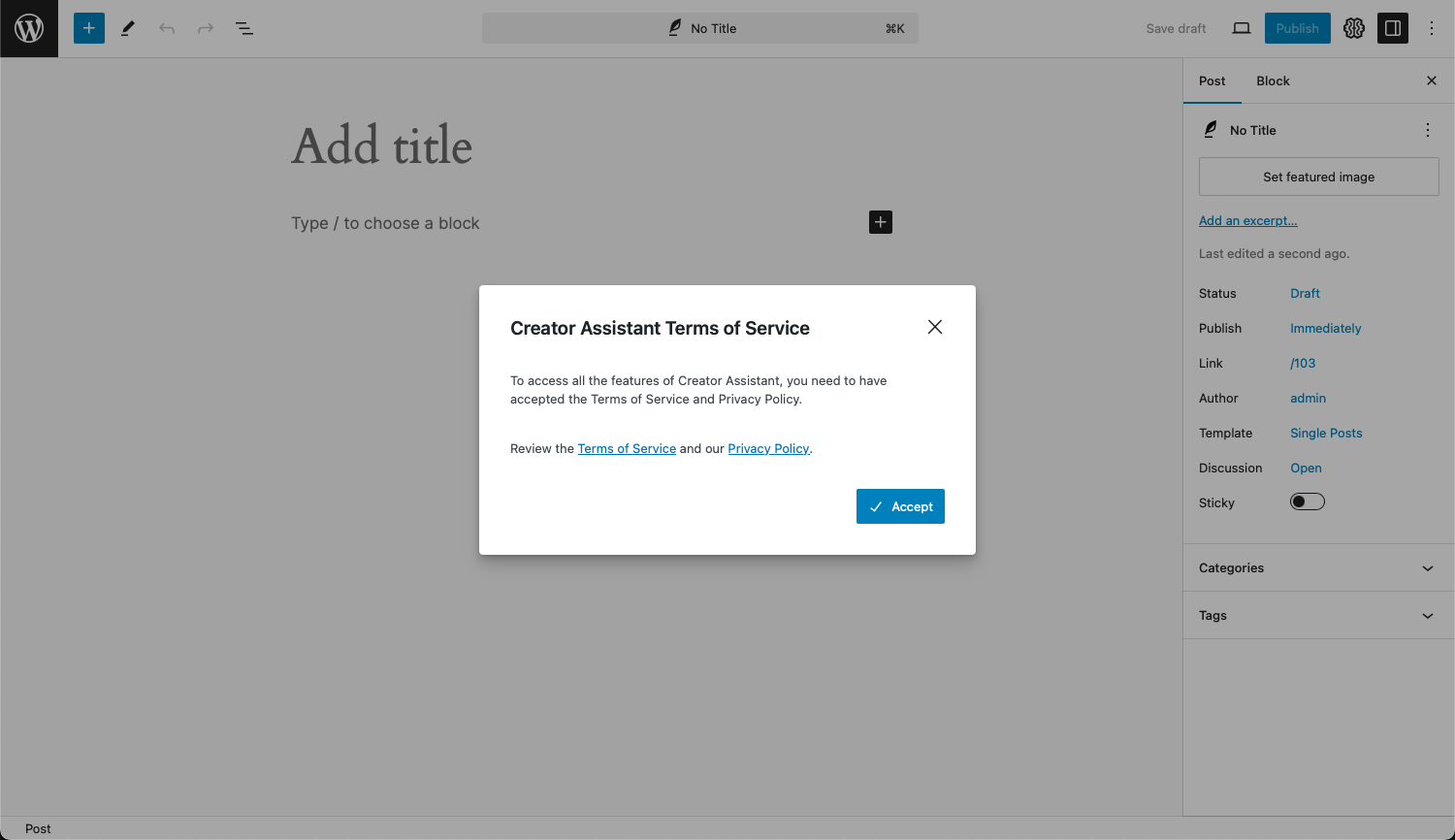This screenshot has width=1455, height=840.
Task: Click the Add title field
Action: tap(592, 145)
